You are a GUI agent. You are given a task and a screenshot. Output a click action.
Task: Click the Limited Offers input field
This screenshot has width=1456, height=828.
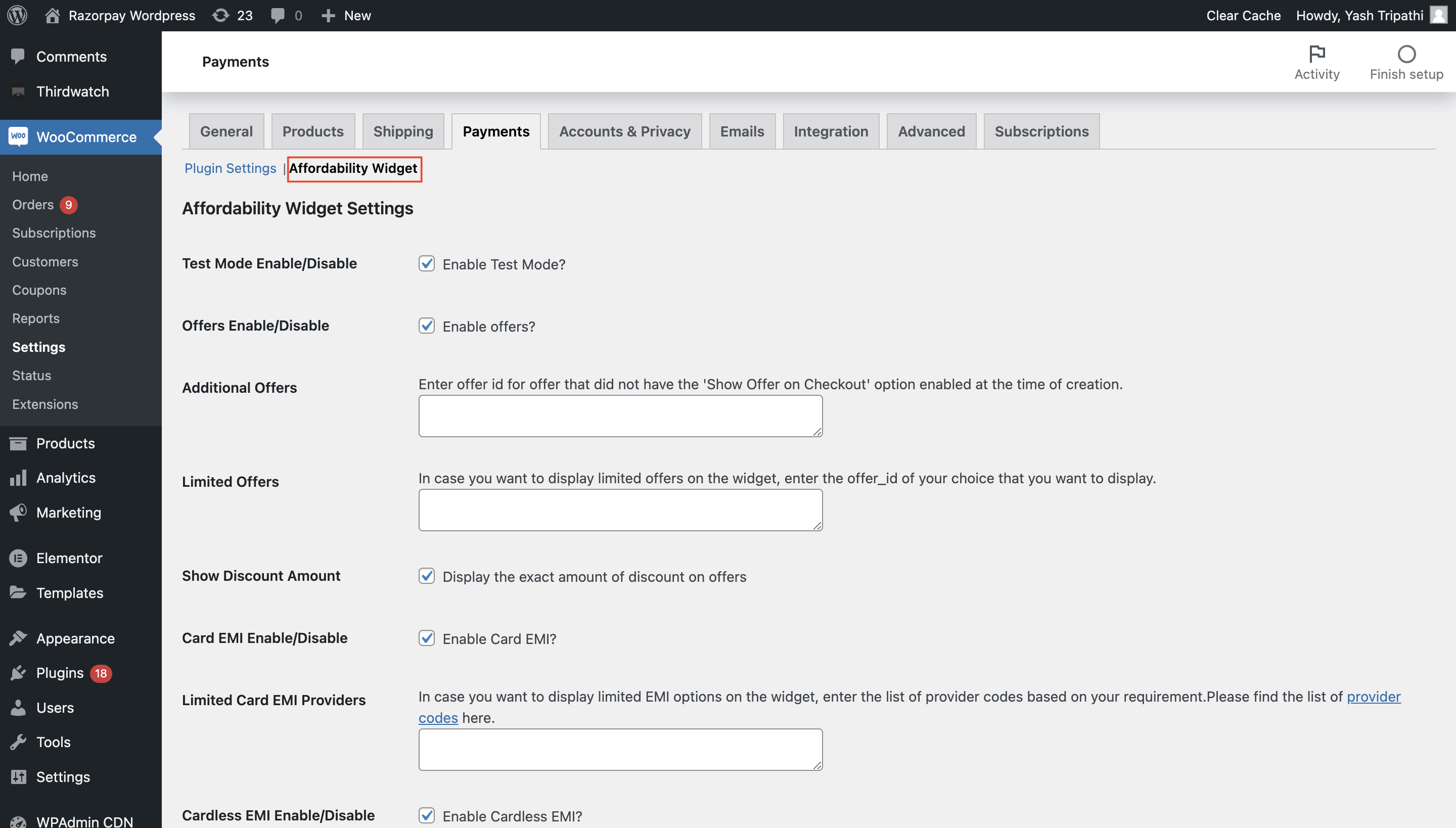tap(620, 509)
